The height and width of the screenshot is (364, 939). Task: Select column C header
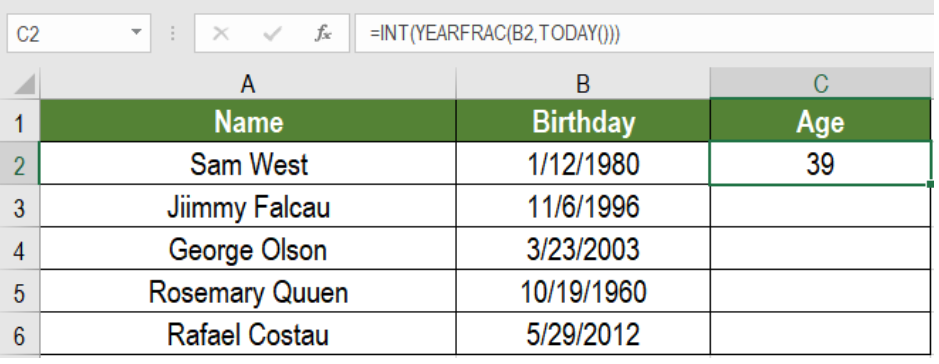(x=821, y=84)
